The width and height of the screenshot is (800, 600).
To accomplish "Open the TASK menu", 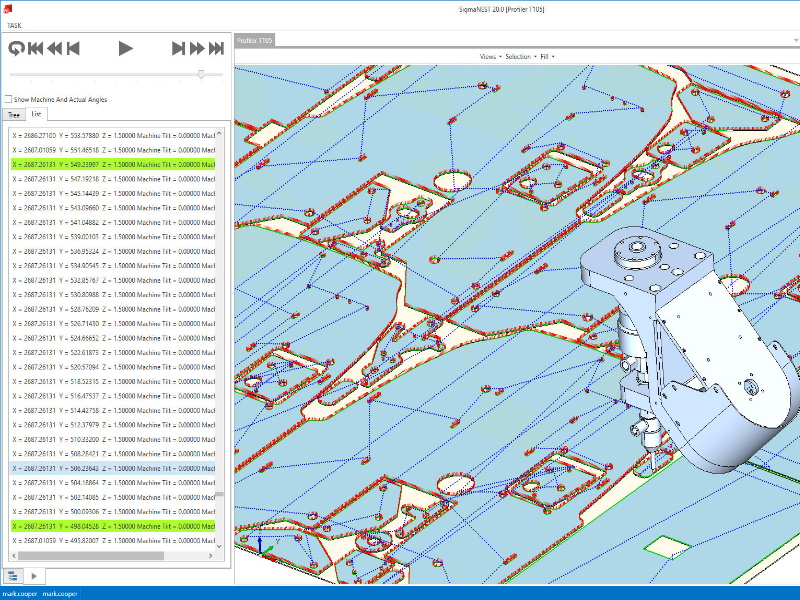I will pos(14,26).
